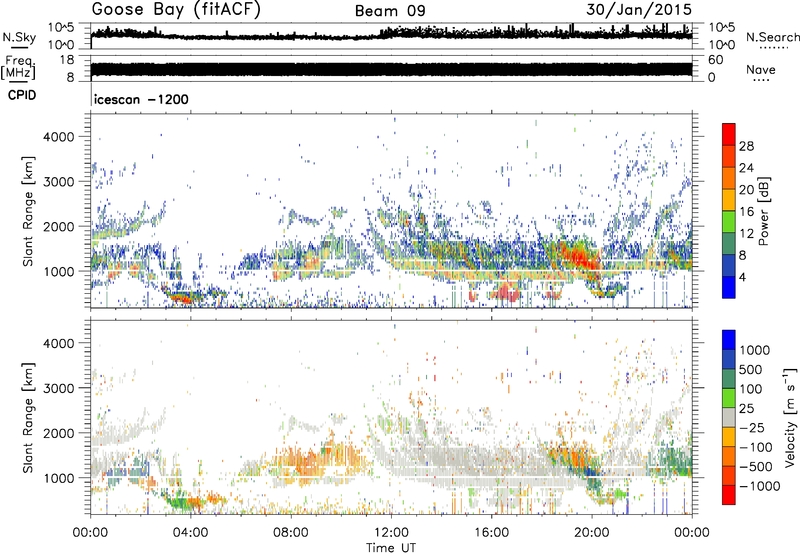Click the velocity panel "Slant Range [km]" label
The height and width of the screenshot is (554, 800).
coord(28,417)
